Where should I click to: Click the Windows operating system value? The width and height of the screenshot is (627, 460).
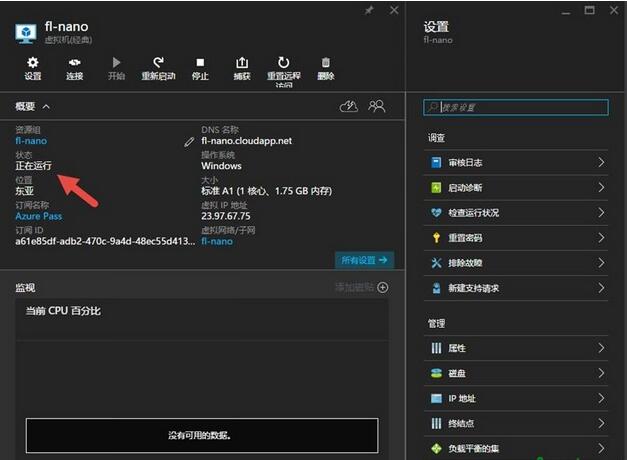click(x=221, y=166)
